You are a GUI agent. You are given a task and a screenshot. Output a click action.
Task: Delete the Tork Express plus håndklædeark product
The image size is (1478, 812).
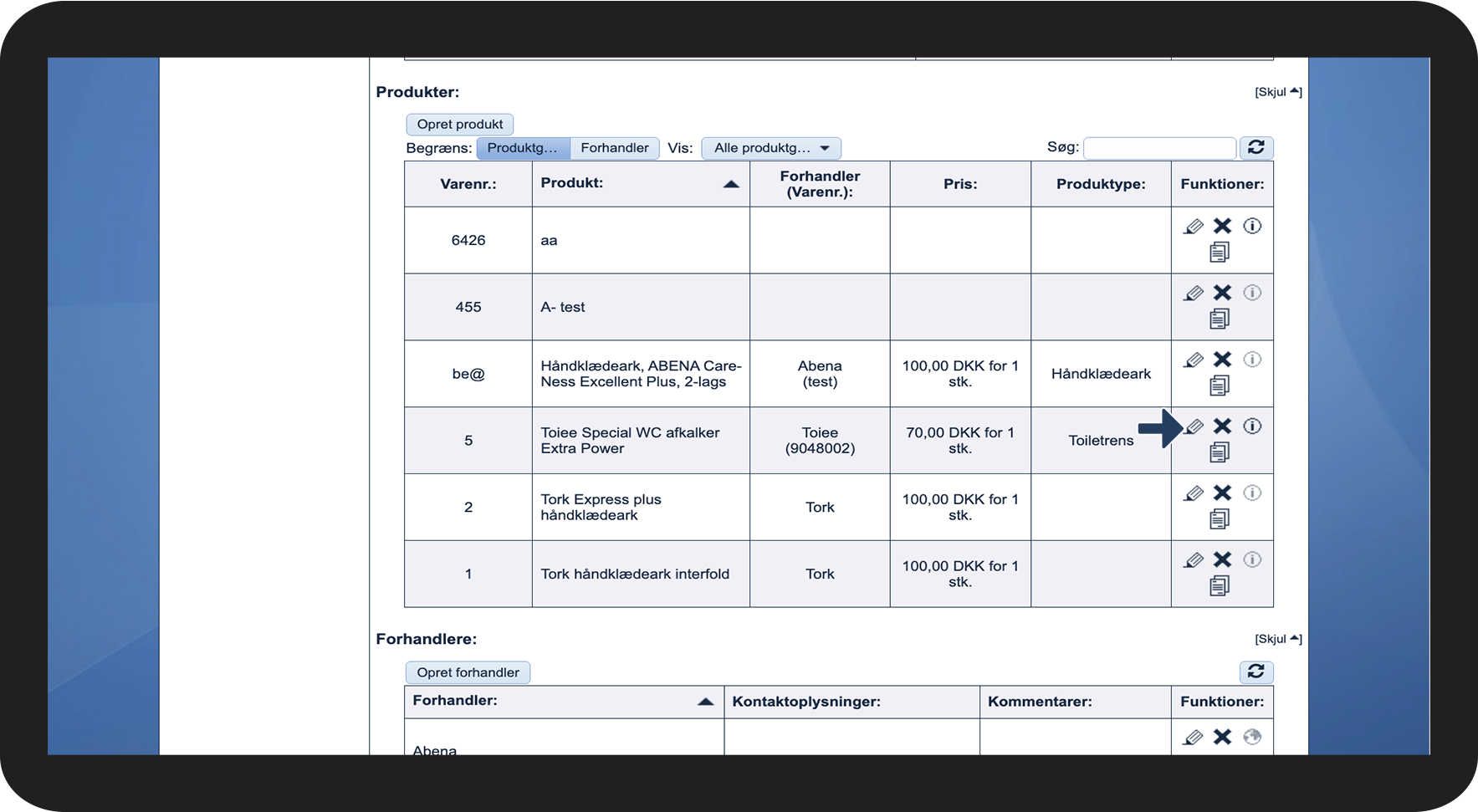[1223, 493]
